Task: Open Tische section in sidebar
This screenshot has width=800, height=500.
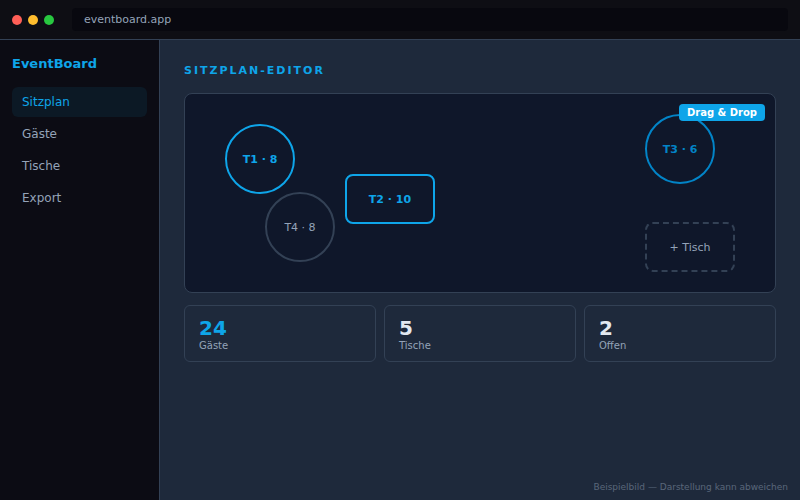Action: click(80, 166)
